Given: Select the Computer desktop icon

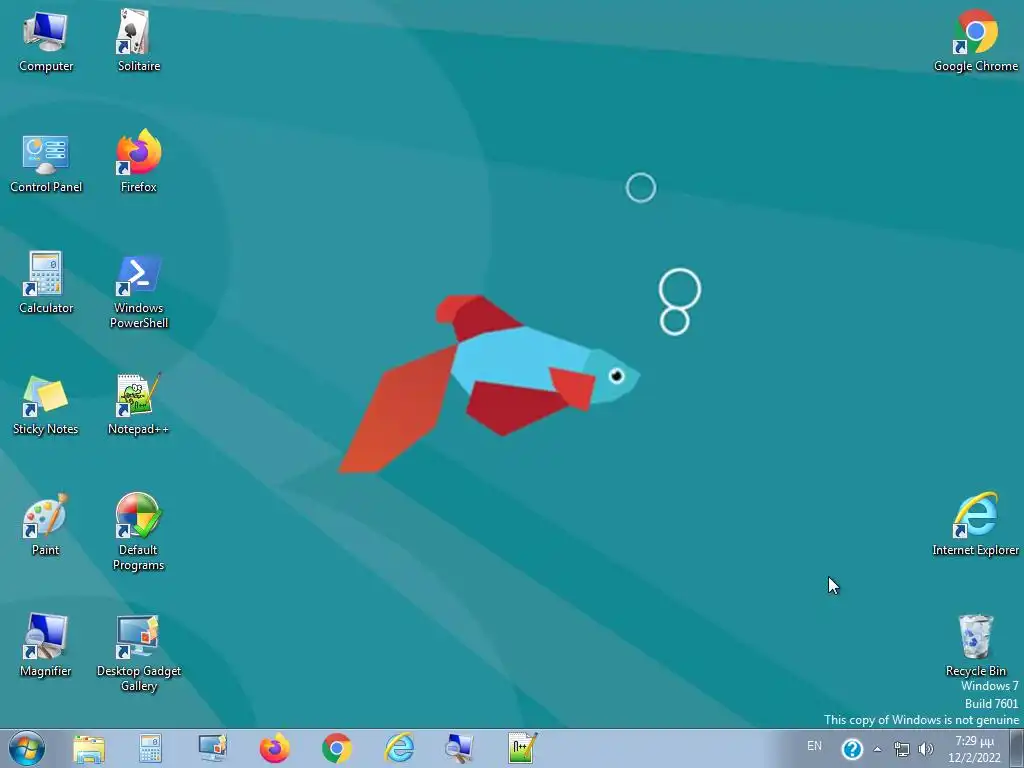Looking at the screenshot, I should coord(46,42).
